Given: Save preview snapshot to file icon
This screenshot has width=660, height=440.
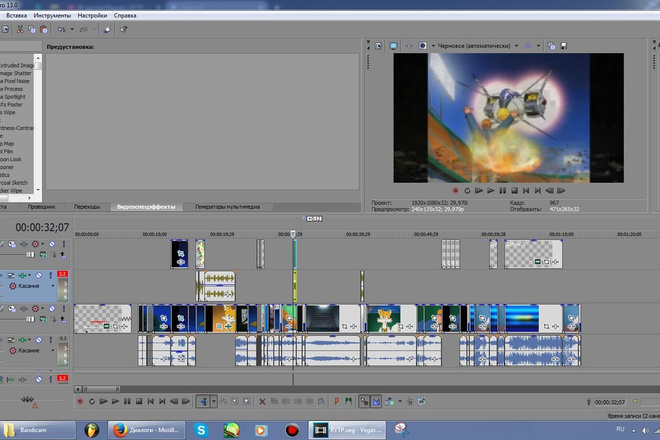Looking at the screenshot, I should tap(564, 46).
